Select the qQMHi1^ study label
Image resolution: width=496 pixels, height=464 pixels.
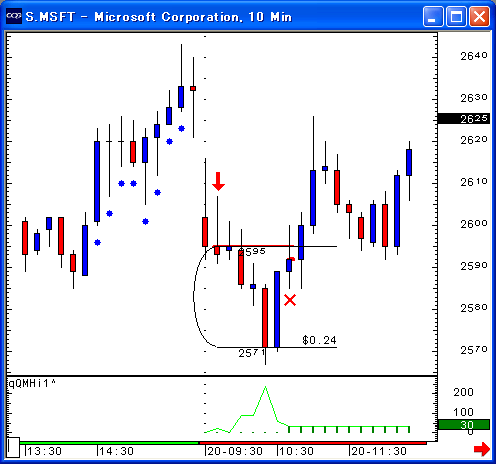click(32, 383)
